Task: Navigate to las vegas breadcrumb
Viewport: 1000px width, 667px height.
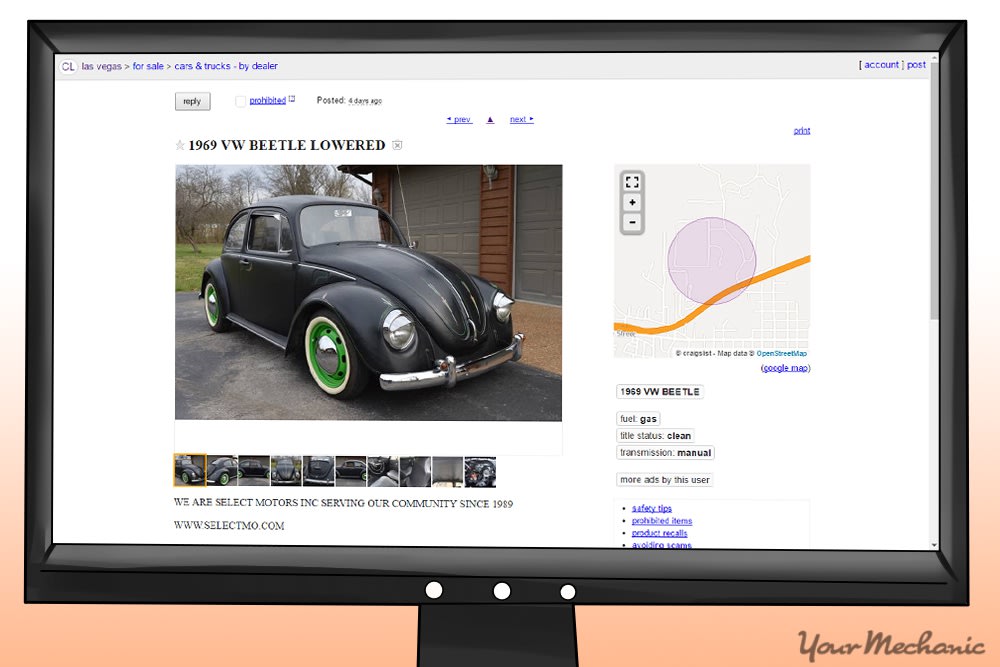Action: [x=101, y=66]
